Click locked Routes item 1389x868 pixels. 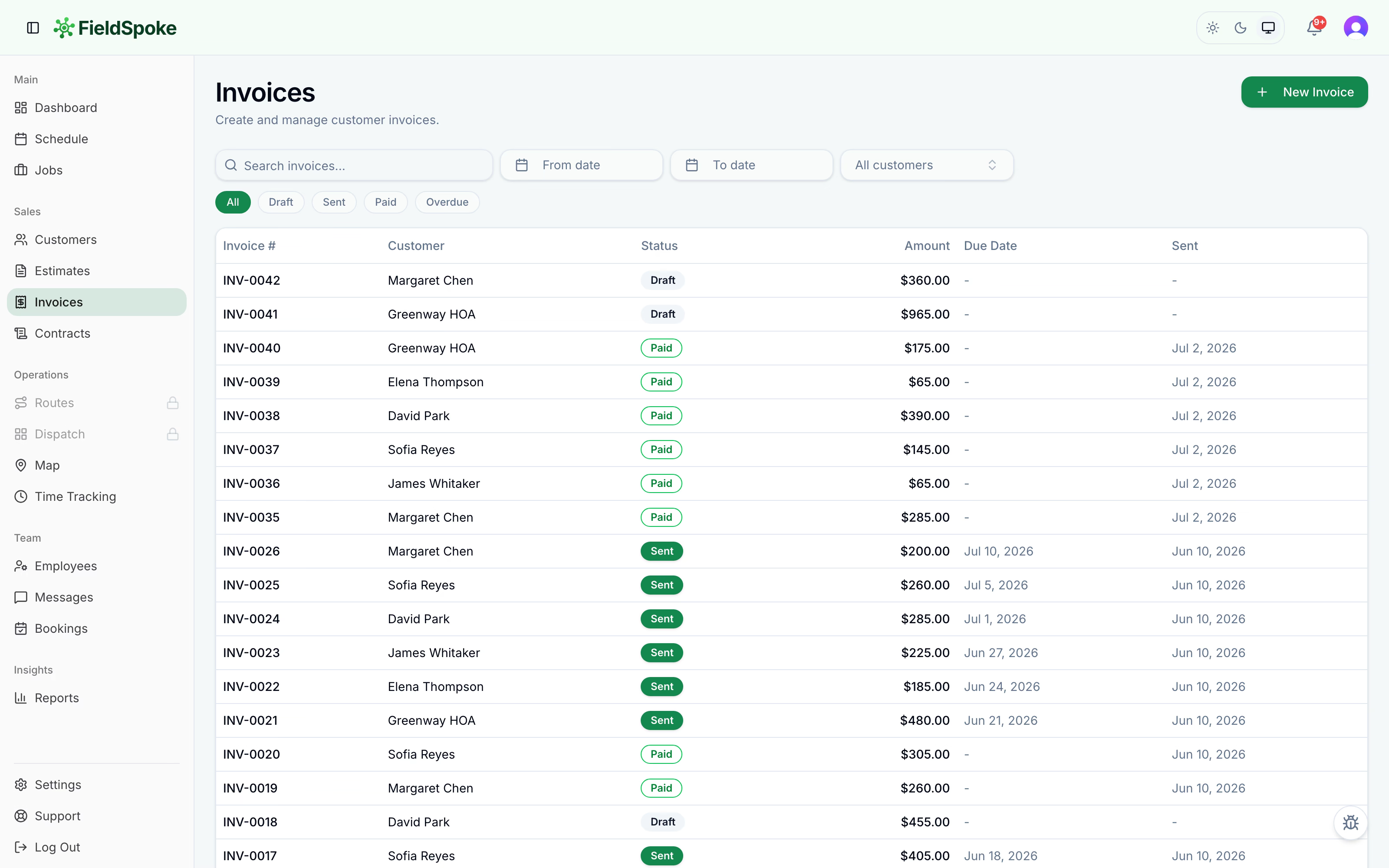(x=96, y=403)
